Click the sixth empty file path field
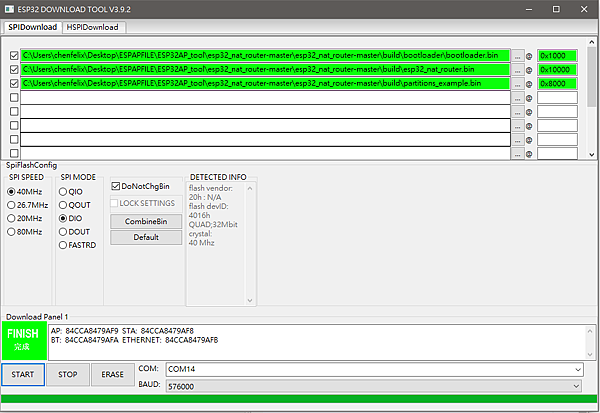Image resolution: width=600 pixels, height=413 pixels. tap(265, 126)
